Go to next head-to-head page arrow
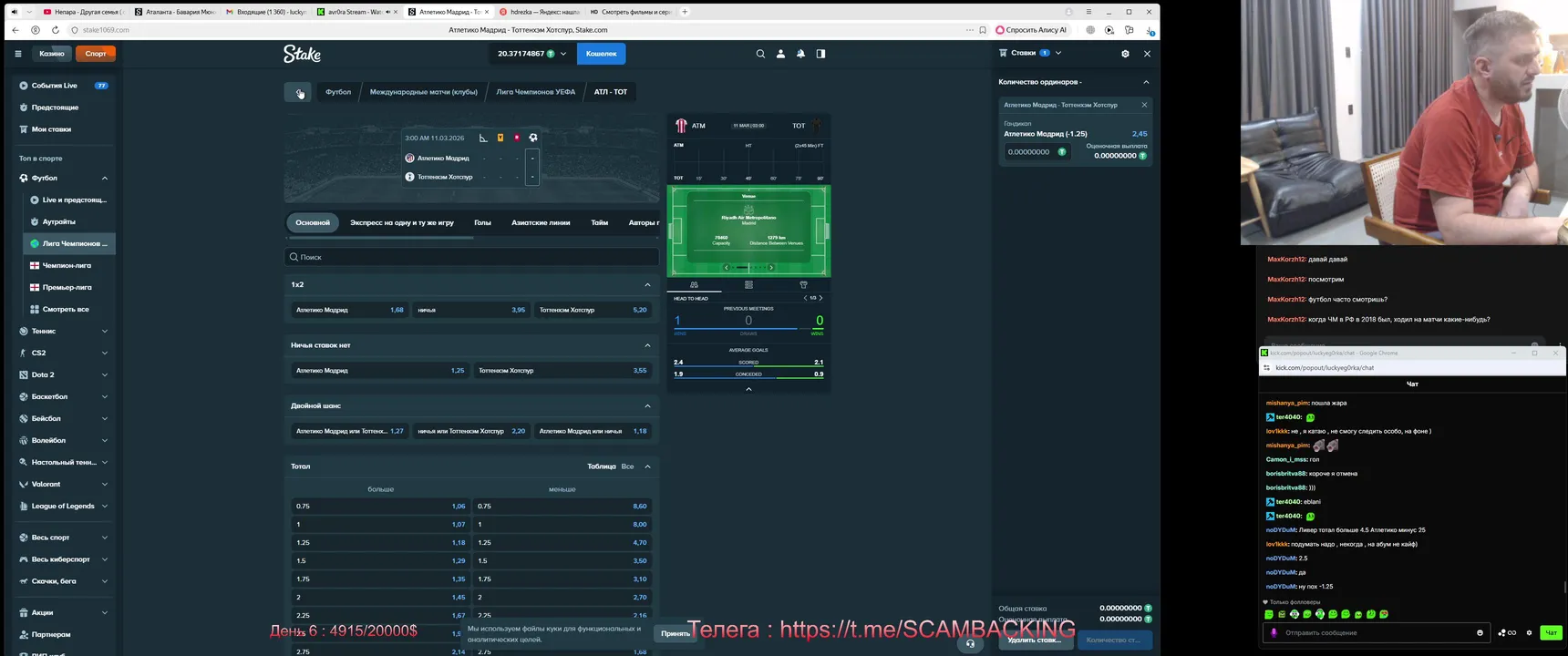The height and width of the screenshot is (656, 1568). (x=820, y=298)
